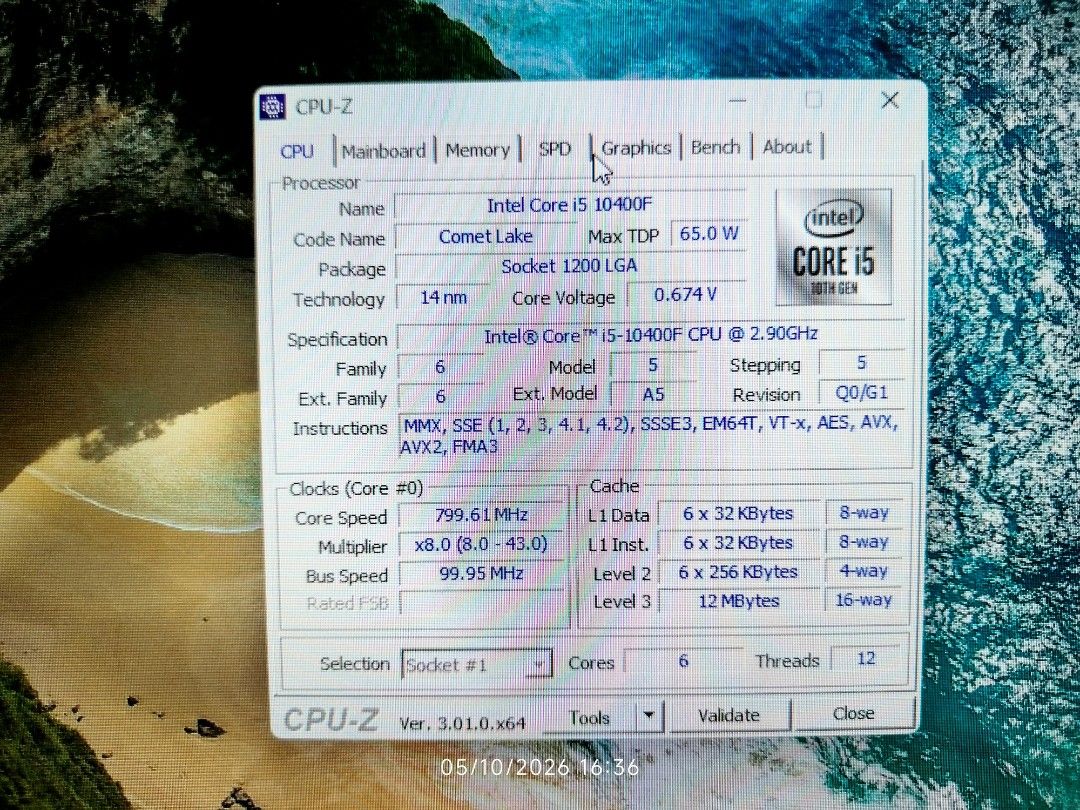1080x810 pixels.
Task: Open the Bench tab
Action: 715,147
